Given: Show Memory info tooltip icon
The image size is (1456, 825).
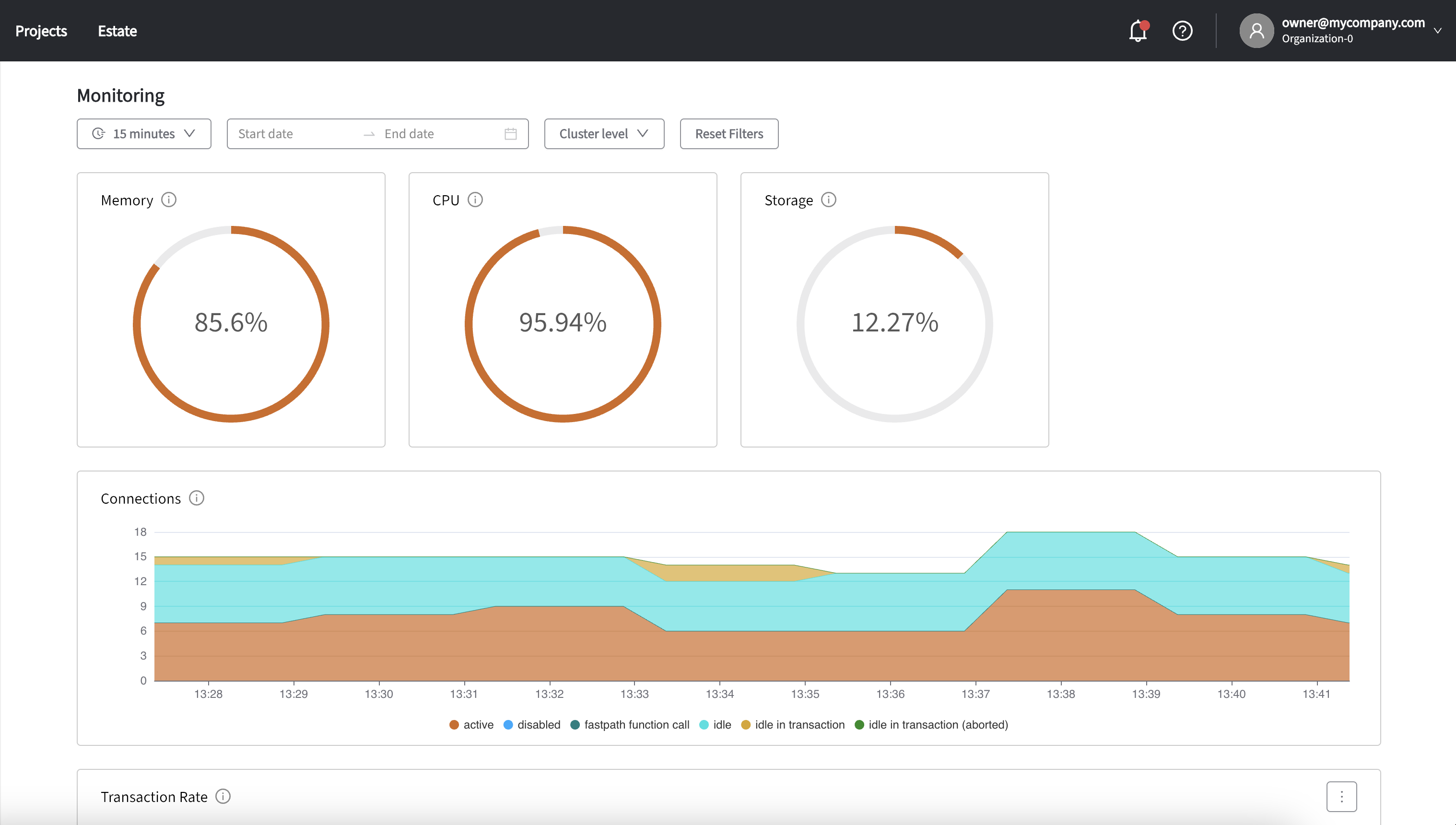Looking at the screenshot, I should (169, 200).
